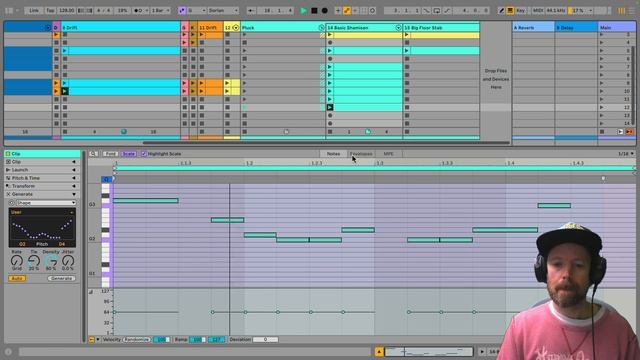Toggle the Highlight Scale checkbox
Viewport: 640px width, 360px height.
click(144, 154)
